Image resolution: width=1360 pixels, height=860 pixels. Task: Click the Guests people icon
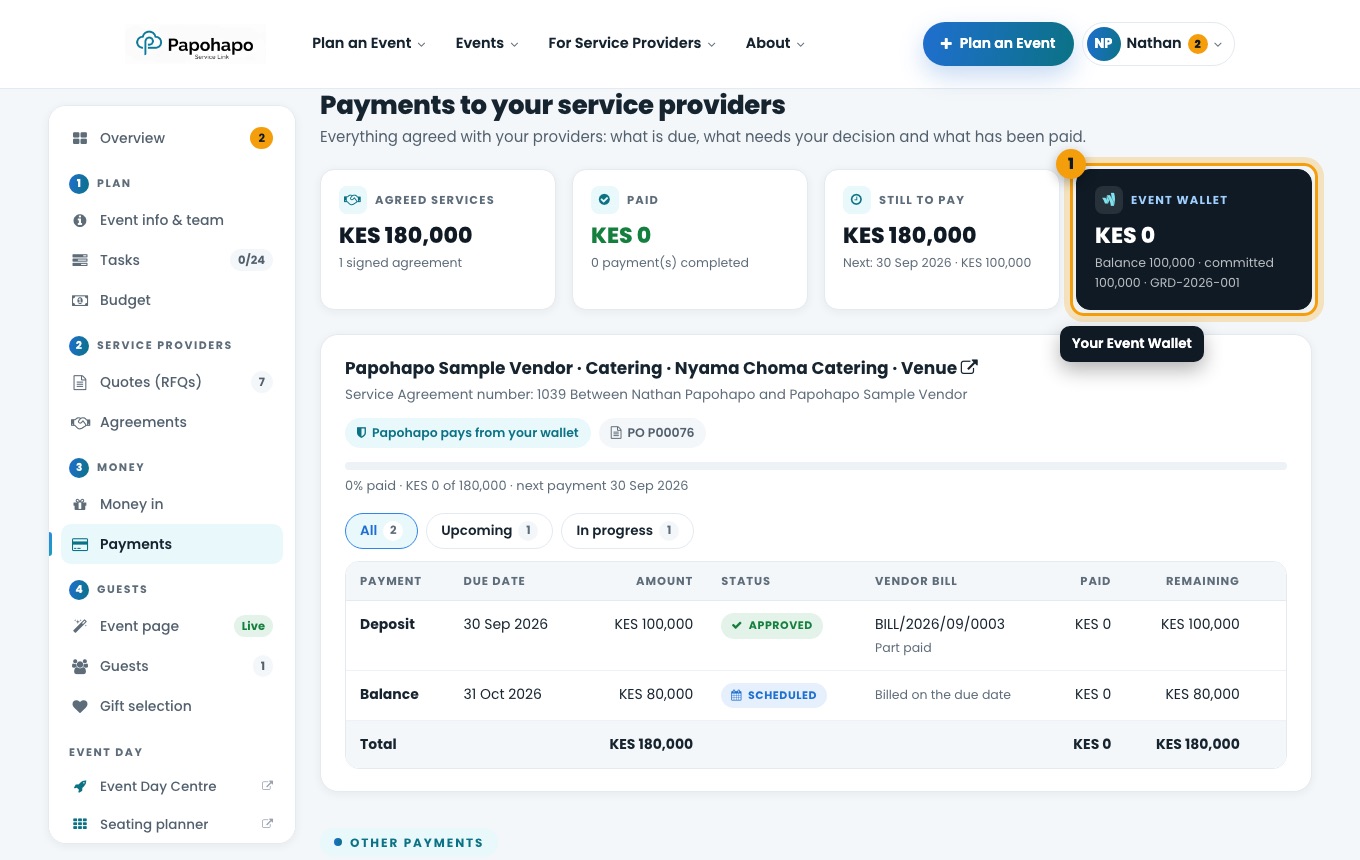click(x=80, y=666)
